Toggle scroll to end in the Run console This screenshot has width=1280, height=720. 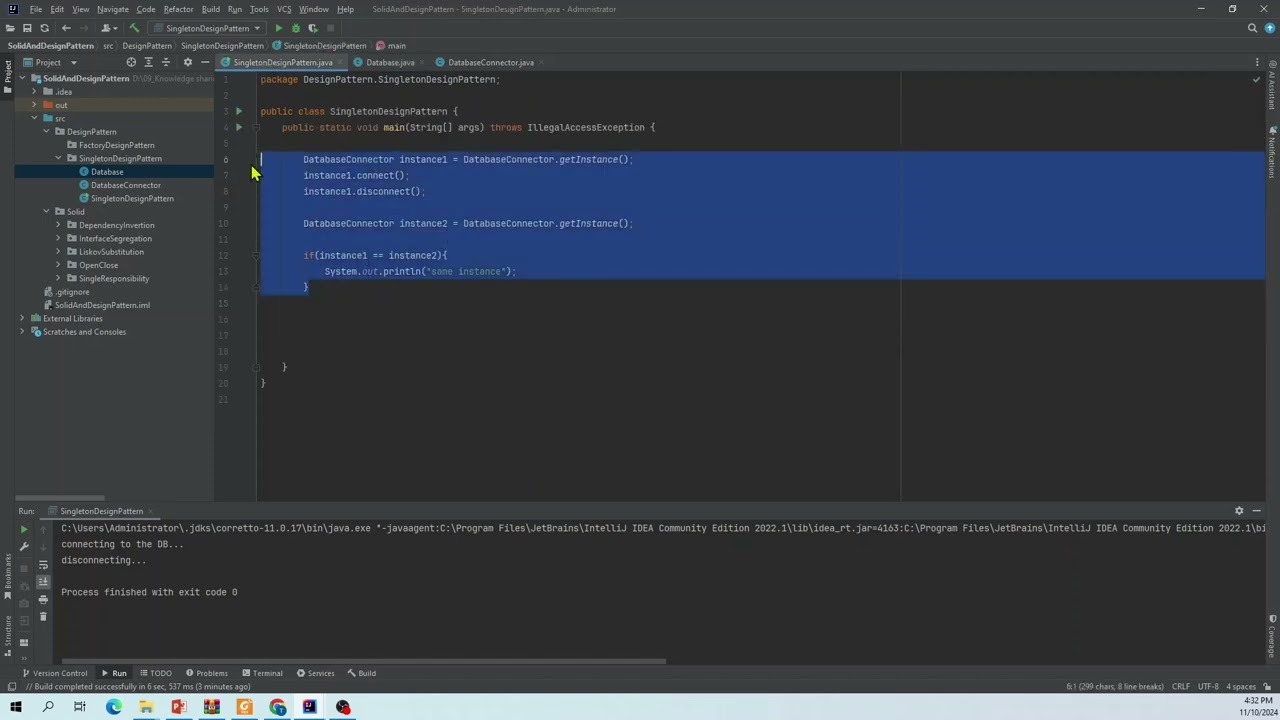(x=43, y=582)
